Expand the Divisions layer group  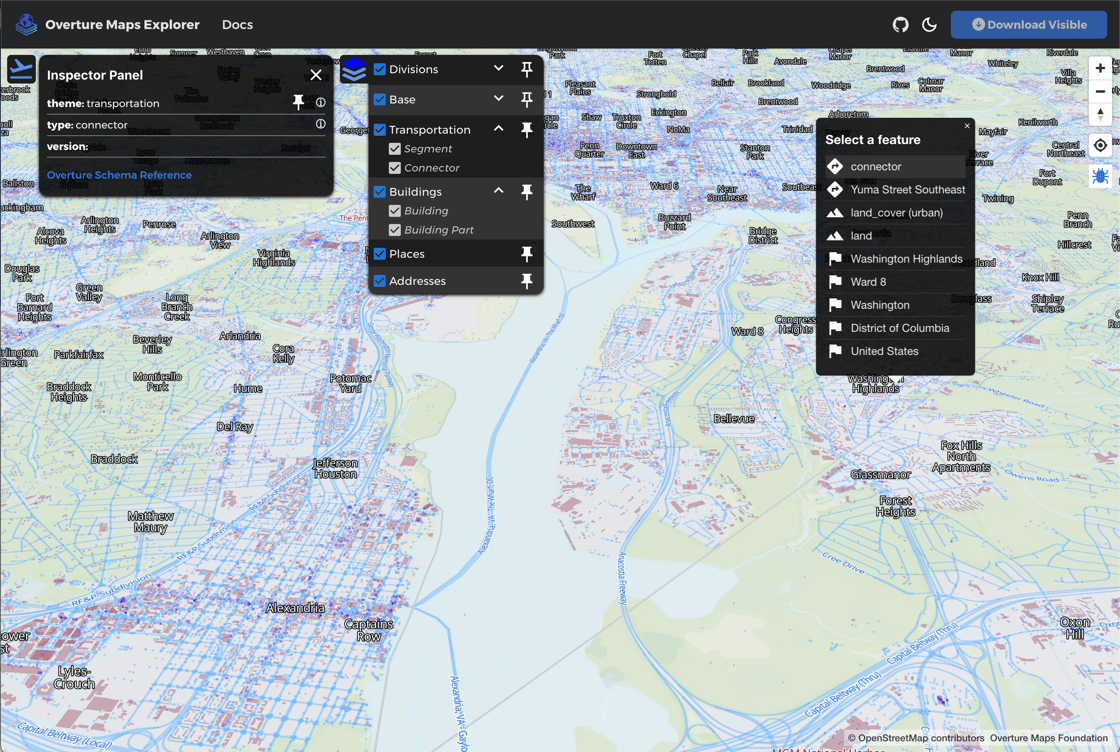[x=499, y=69]
